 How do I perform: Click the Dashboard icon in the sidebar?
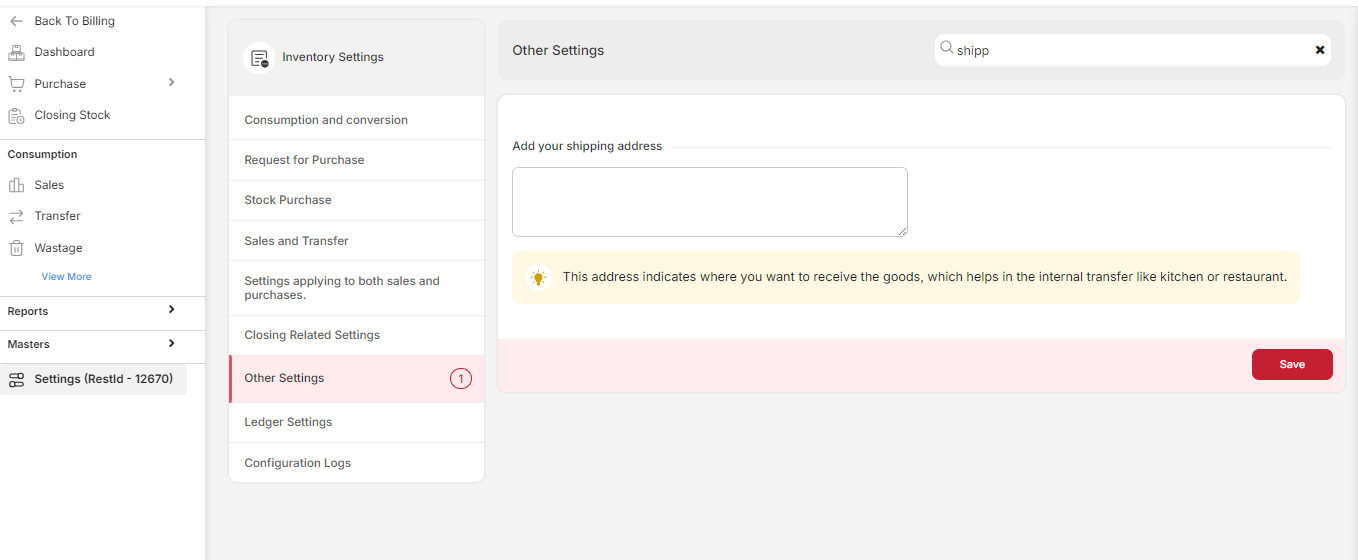coord(16,52)
